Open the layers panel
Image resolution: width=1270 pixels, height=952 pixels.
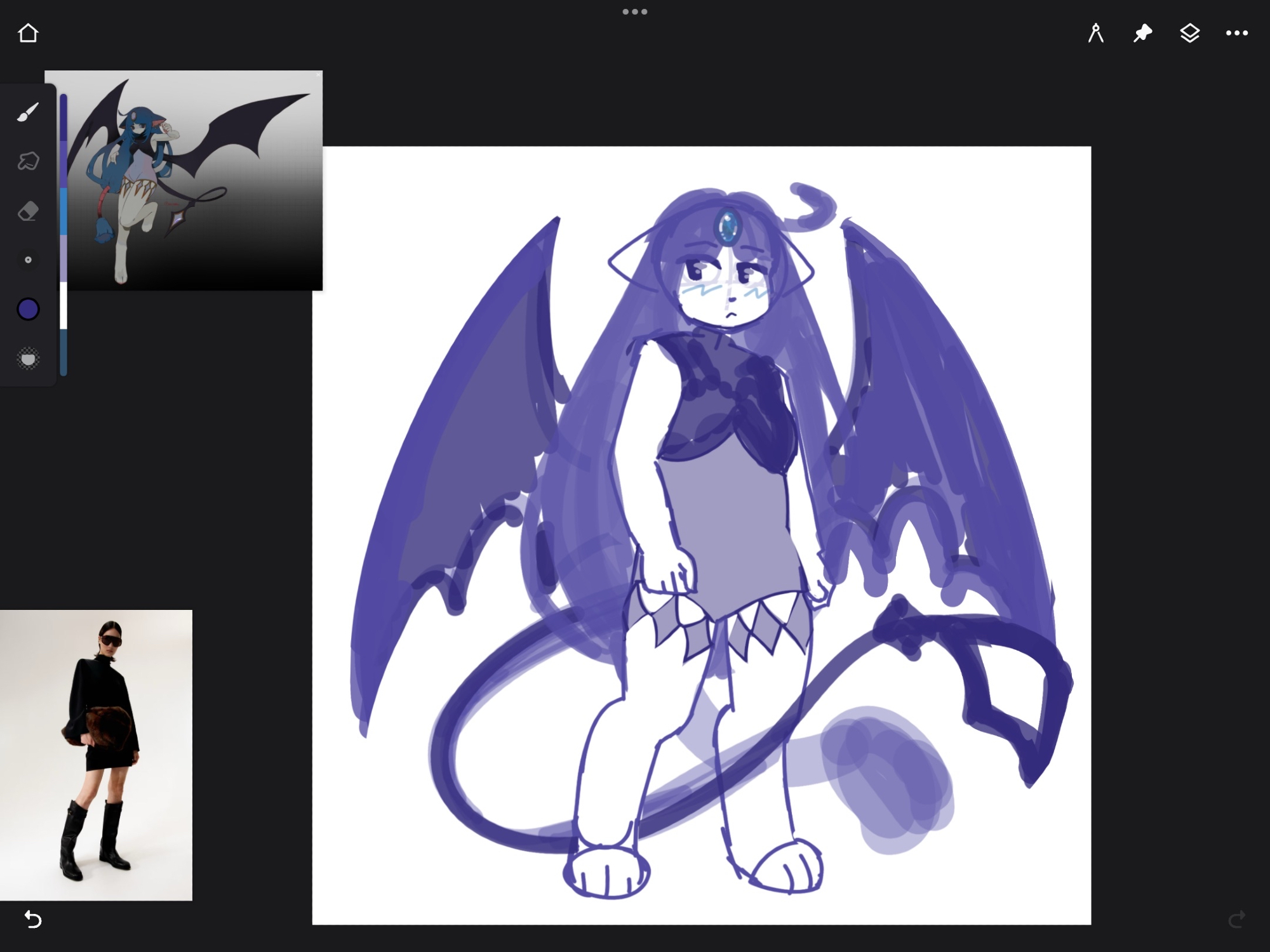[1189, 33]
